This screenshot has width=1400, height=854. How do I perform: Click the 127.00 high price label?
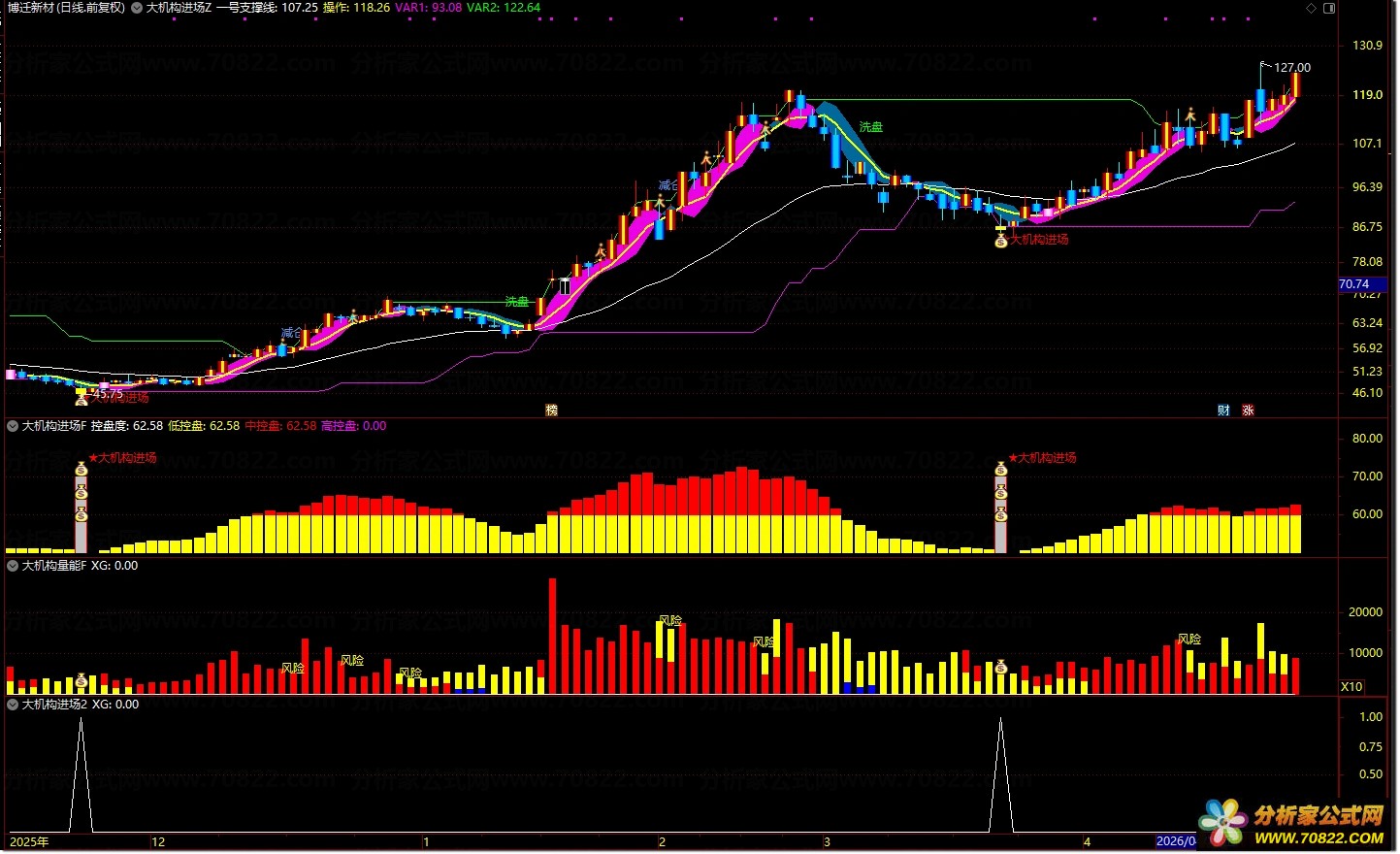1292,68
